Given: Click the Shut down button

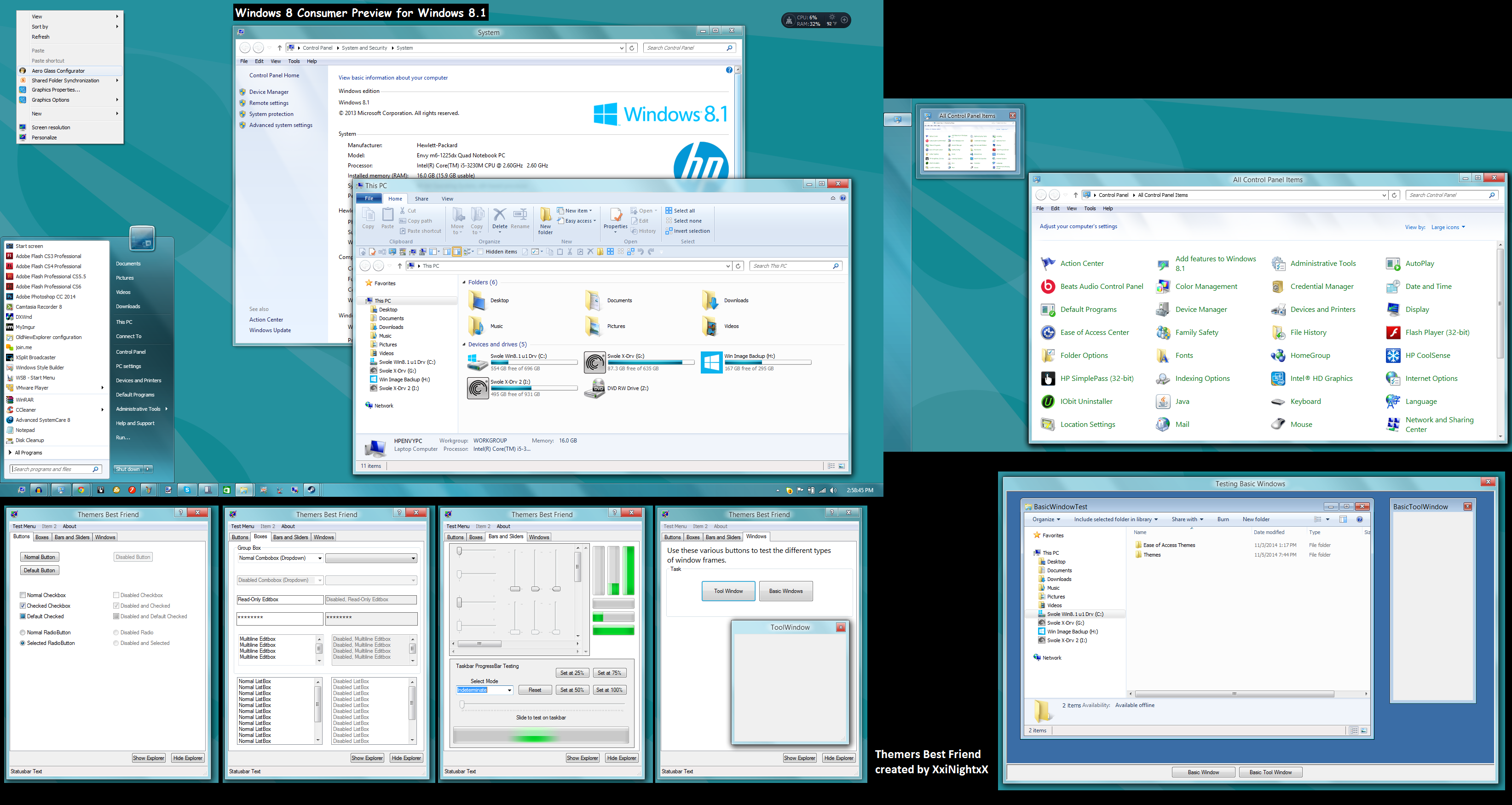Looking at the screenshot, I should (127, 469).
